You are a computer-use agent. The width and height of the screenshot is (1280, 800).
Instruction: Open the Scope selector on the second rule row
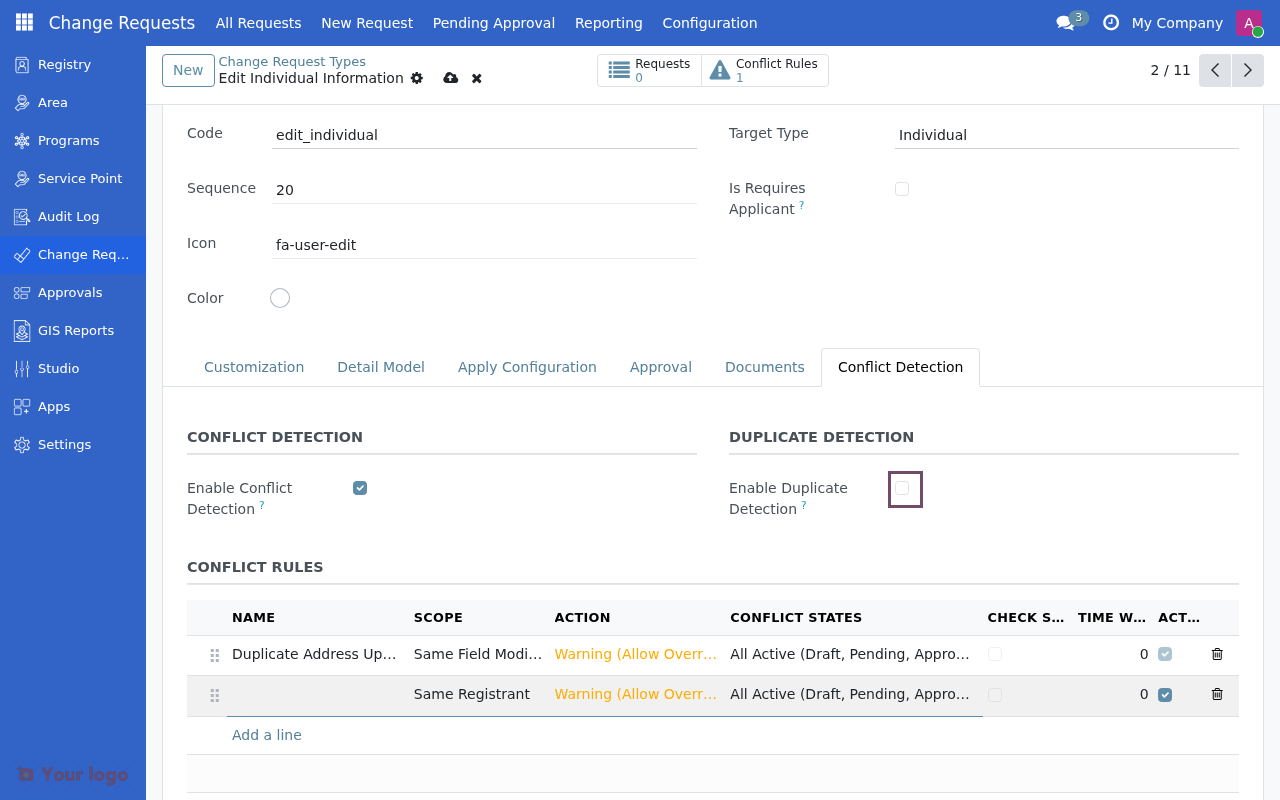tap(472, 694)
